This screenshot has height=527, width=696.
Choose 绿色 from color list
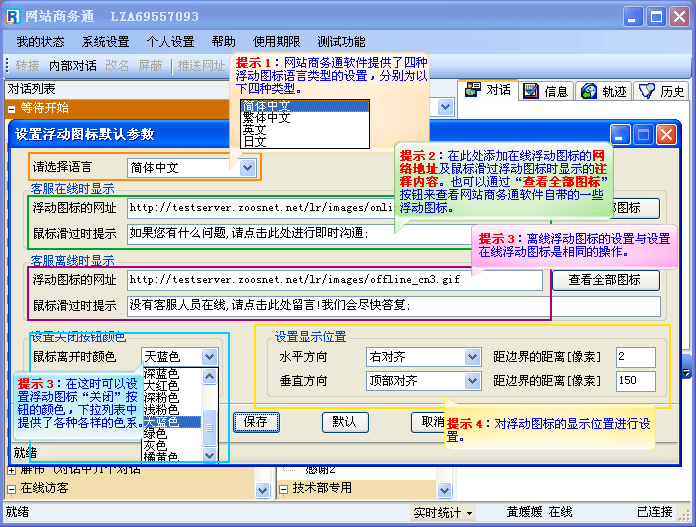click(172, 433)
